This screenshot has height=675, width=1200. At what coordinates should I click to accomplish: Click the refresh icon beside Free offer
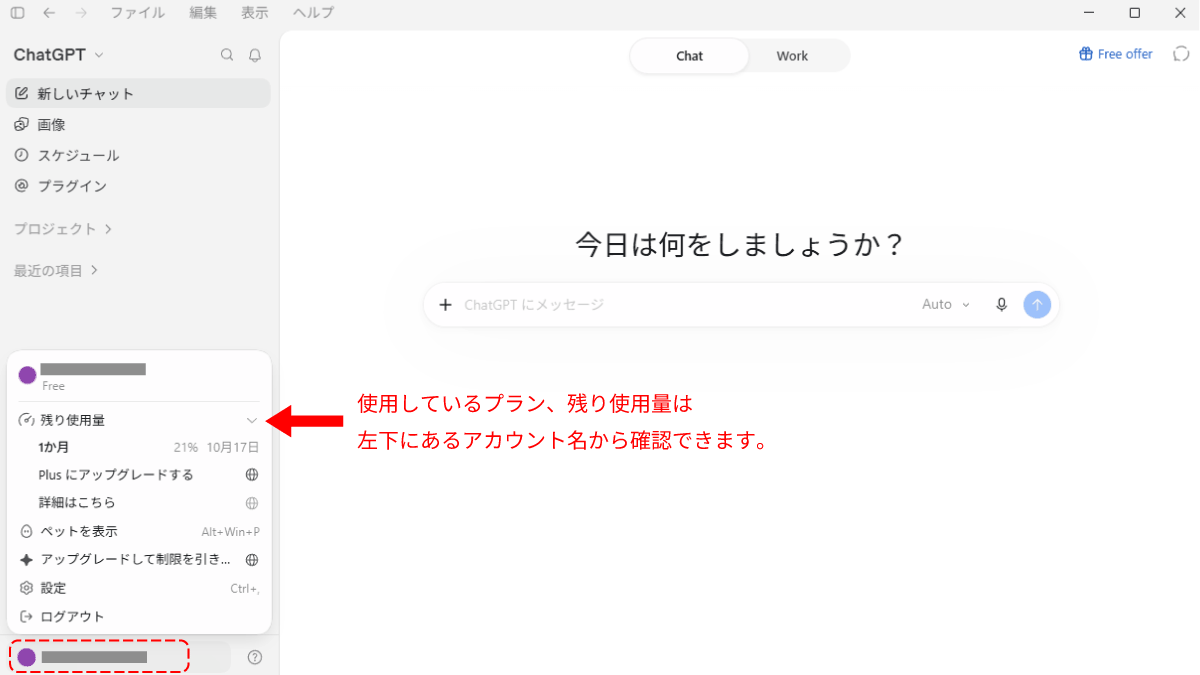[x=1181, y=54]
